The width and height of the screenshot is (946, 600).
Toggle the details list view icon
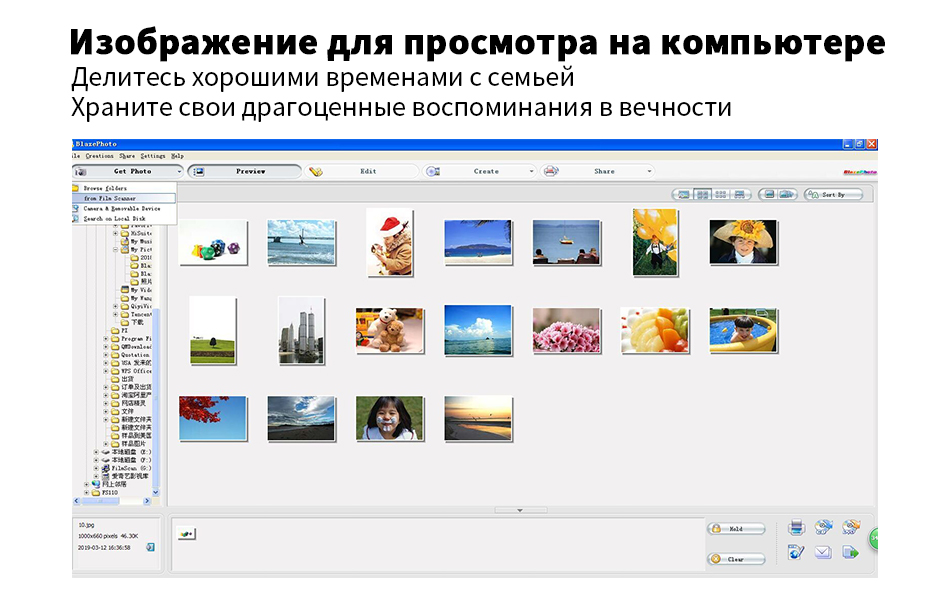(x=740, y=194)
